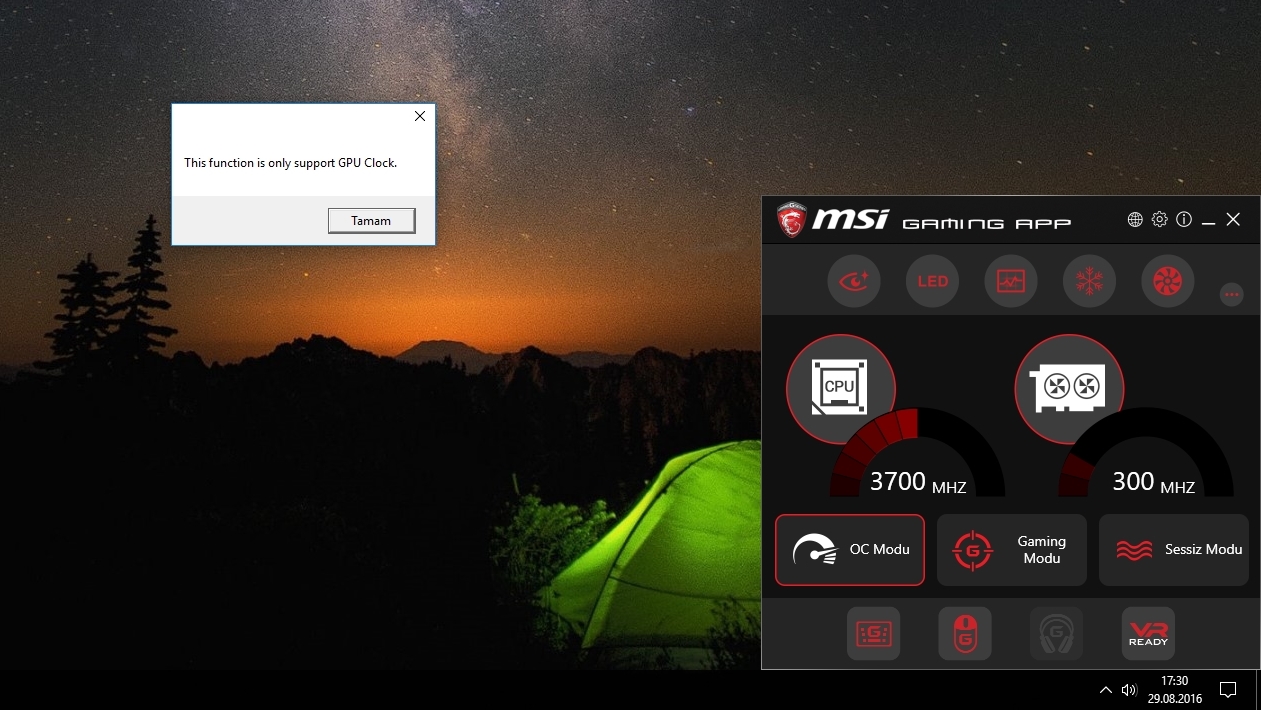The width and height of the screenshot is (1261, 710).
Task: Enable Sessiz Modu silent mode
Action: click(1174, 550)
